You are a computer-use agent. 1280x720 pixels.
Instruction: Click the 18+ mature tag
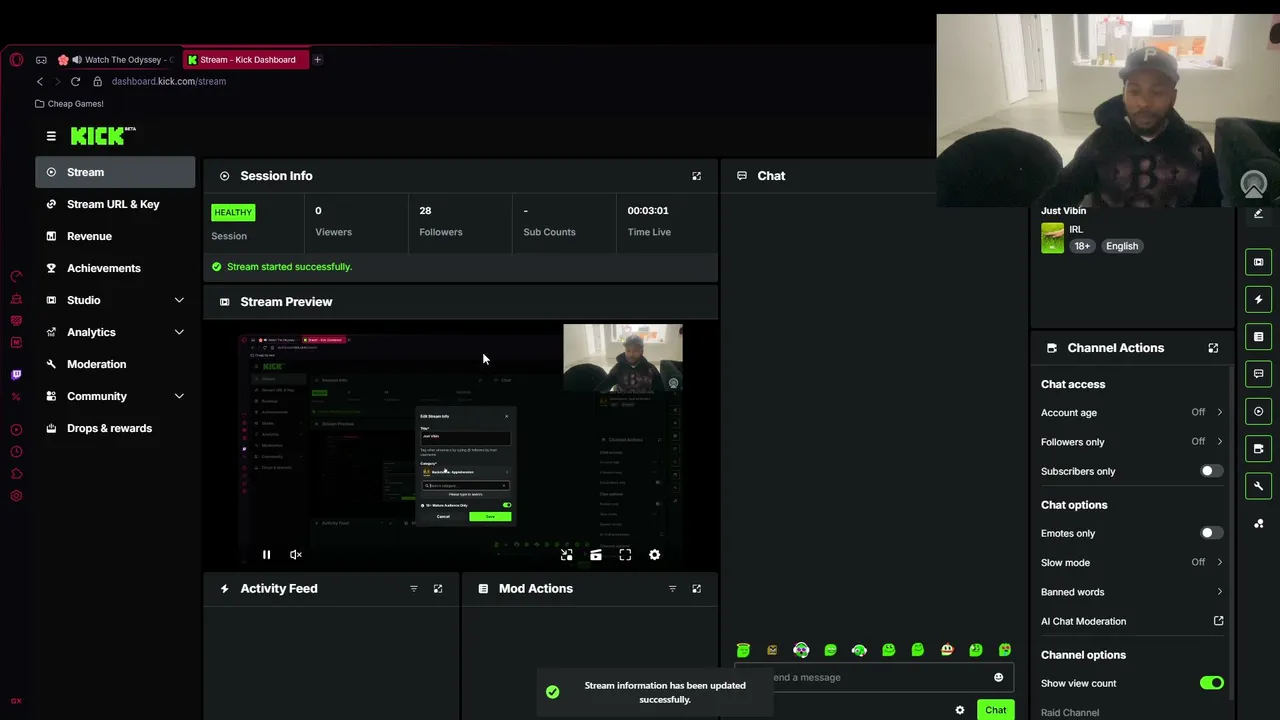[x=1082, y=246]
